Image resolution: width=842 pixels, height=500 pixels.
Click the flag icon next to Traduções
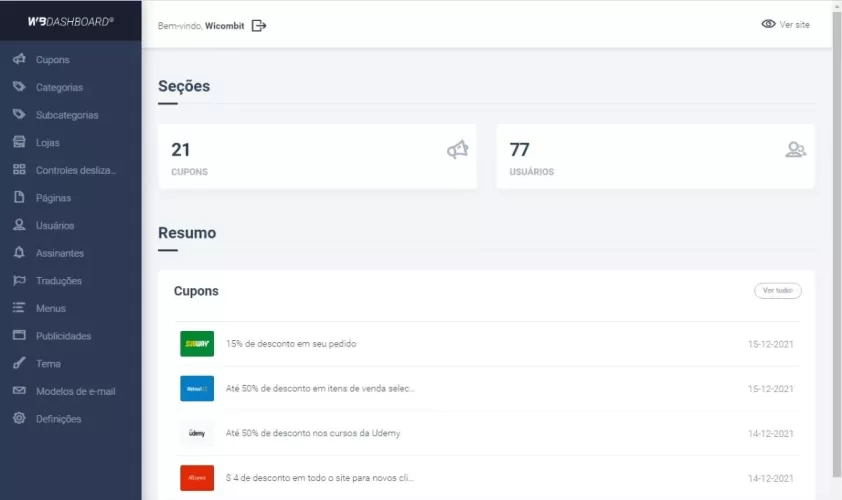pos(19,281)
